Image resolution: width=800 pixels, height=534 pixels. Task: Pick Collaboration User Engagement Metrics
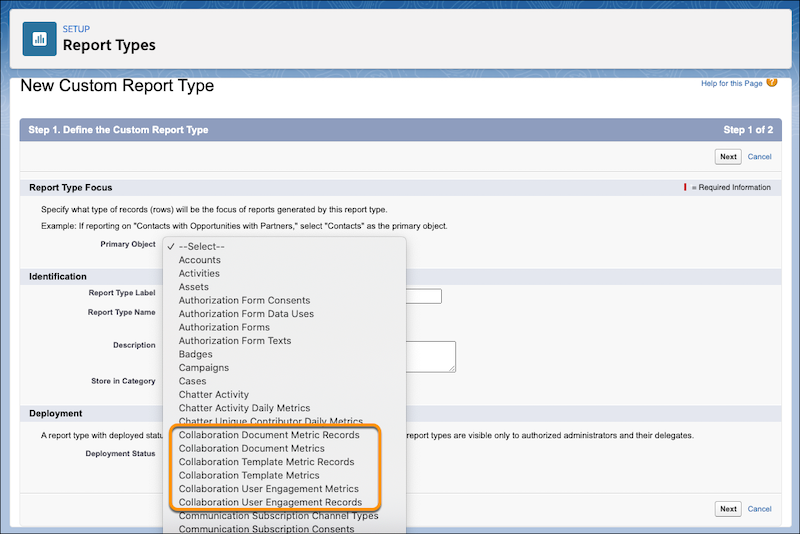click(284, 489)
